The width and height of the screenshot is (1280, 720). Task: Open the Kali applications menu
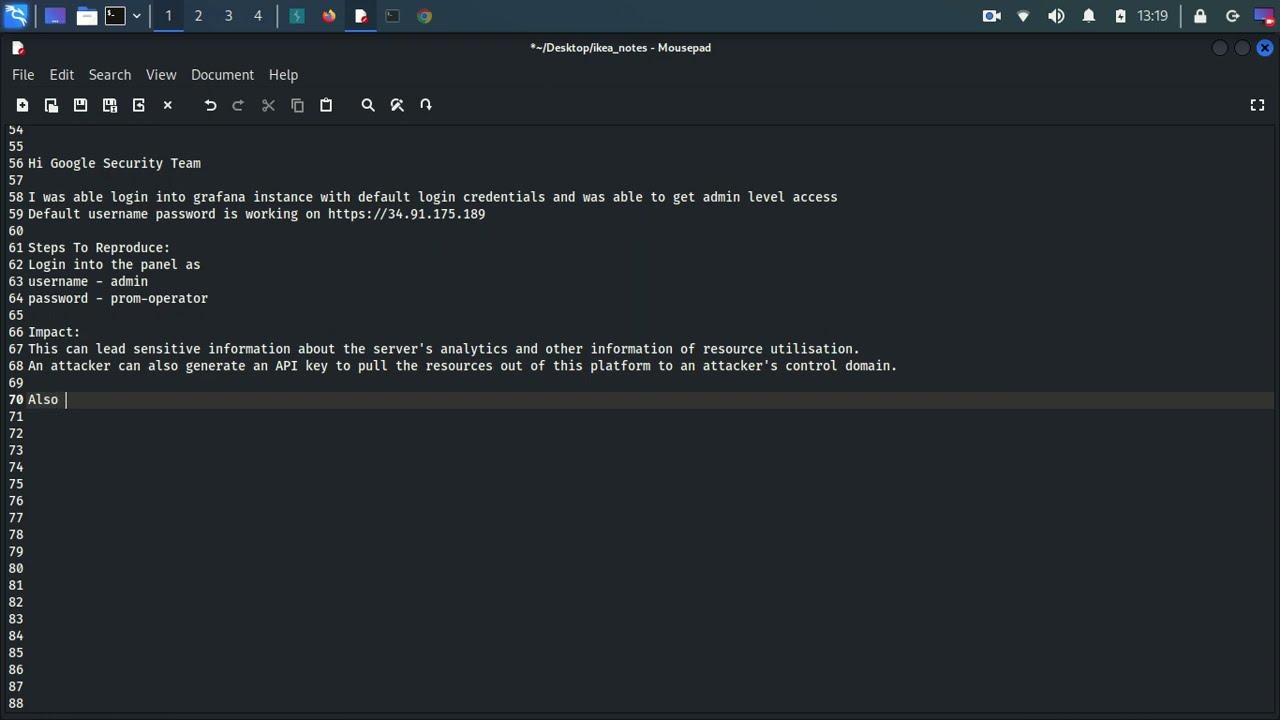coord(16,16)
